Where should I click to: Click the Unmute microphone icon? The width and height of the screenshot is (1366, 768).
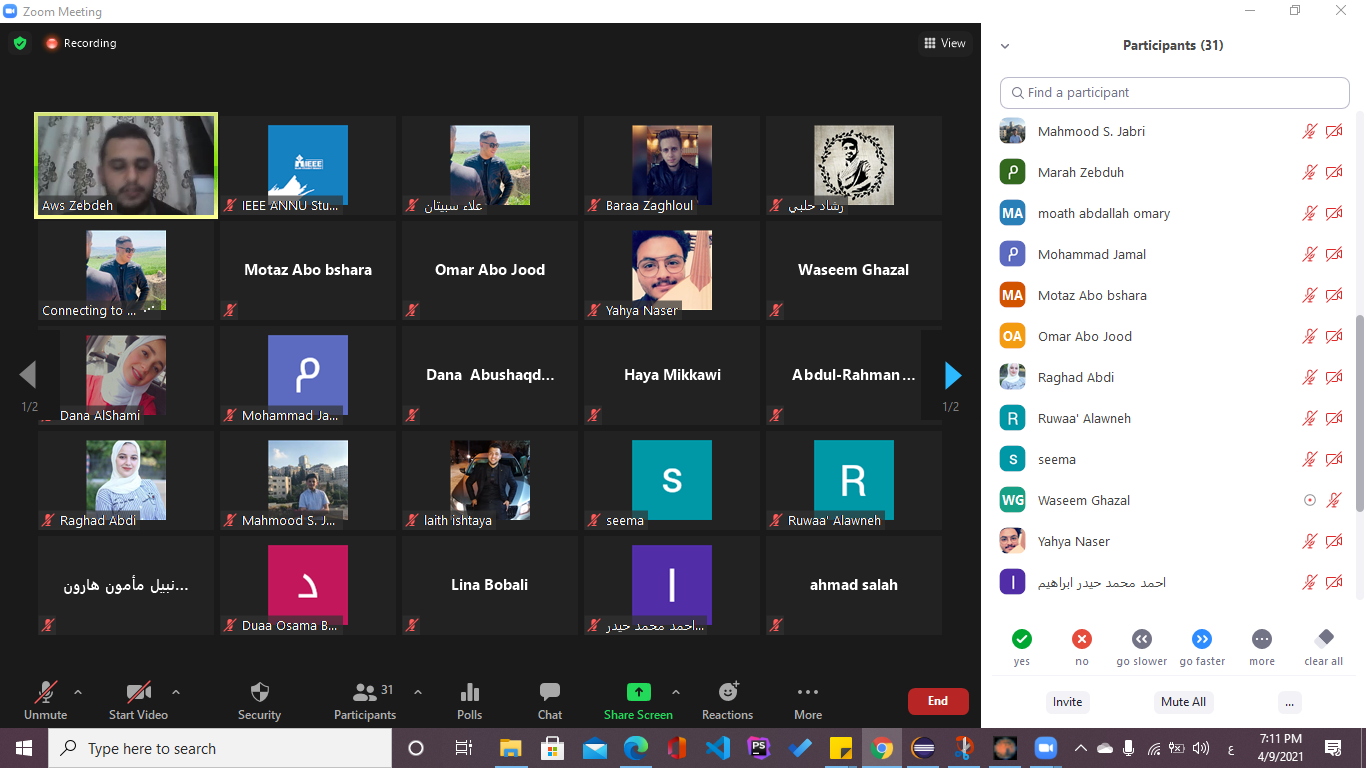tap(45, 692)
